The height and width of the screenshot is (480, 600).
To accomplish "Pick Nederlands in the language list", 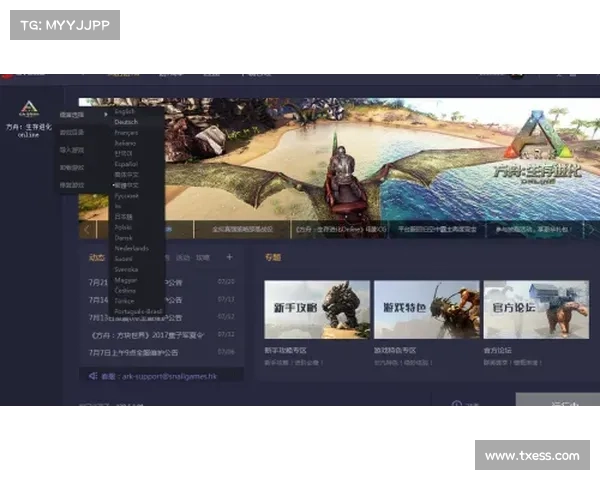I will [x=132, y=248].
